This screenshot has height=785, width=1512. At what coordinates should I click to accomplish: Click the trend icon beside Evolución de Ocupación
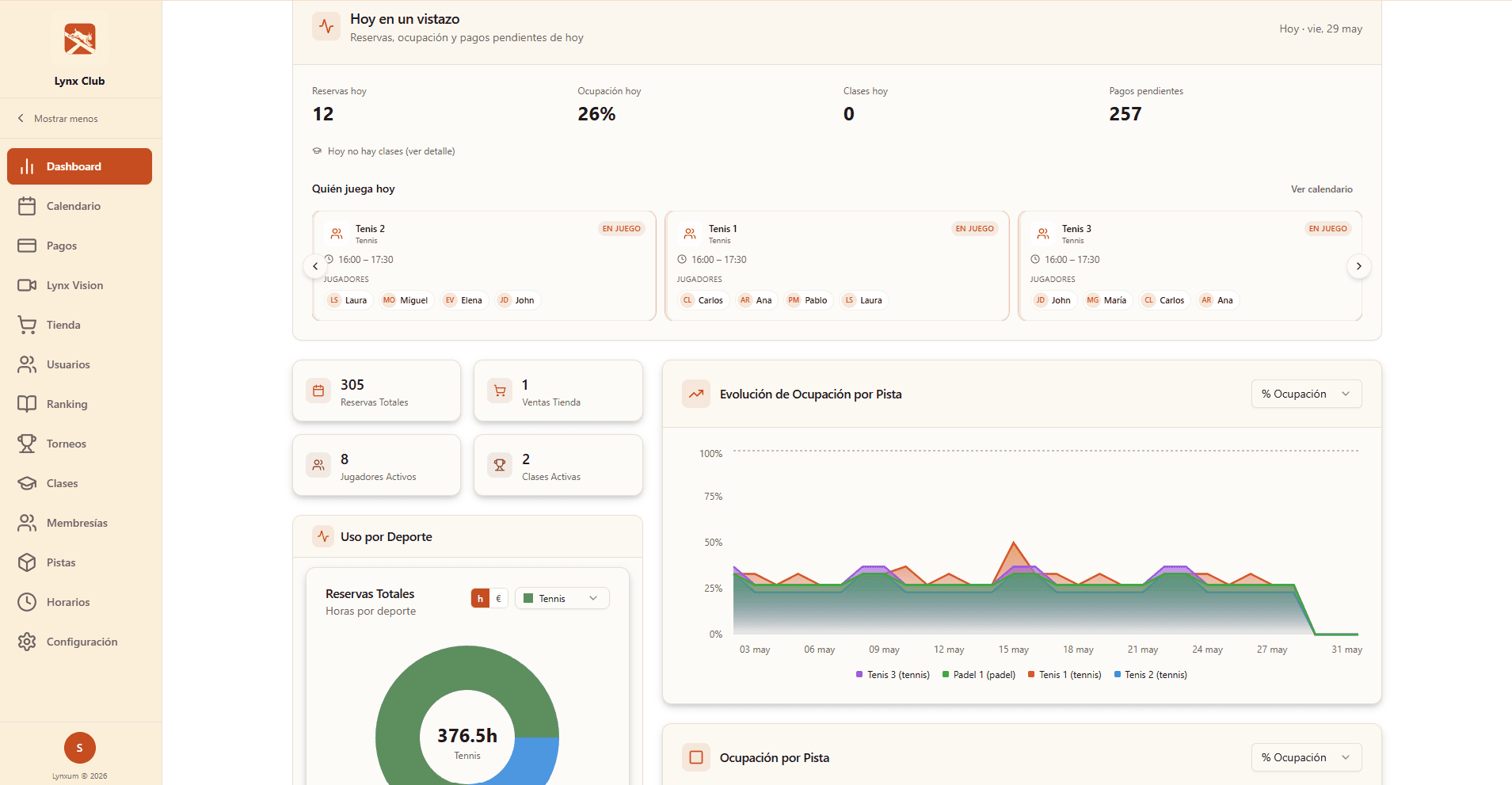pyautogui.click(x=696, y=394)
